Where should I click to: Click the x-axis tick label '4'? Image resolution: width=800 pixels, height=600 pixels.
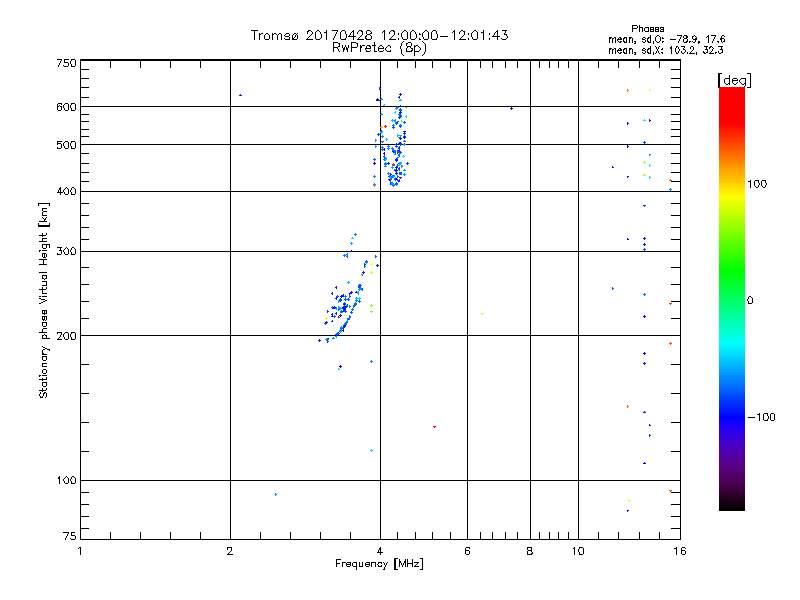tap(380, 551)
